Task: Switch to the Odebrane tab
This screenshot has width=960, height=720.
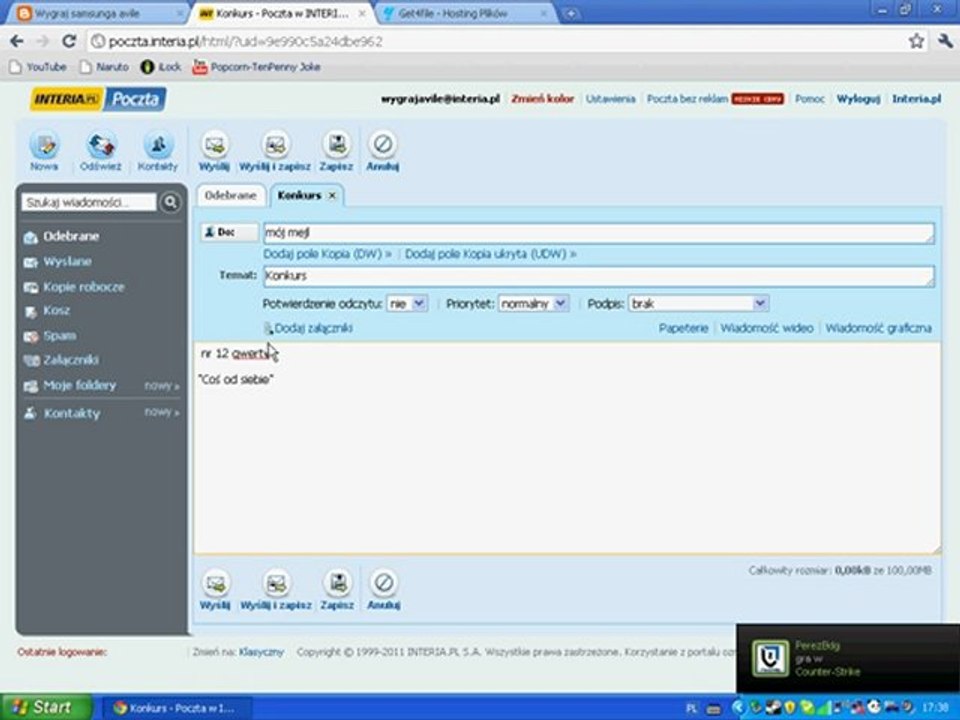Action: coord(231,195)
